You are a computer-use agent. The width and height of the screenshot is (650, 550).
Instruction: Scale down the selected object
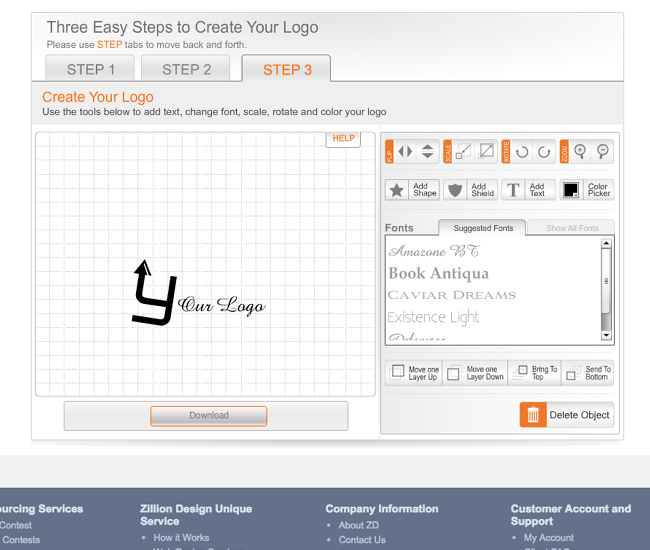[x=464, y=152]
